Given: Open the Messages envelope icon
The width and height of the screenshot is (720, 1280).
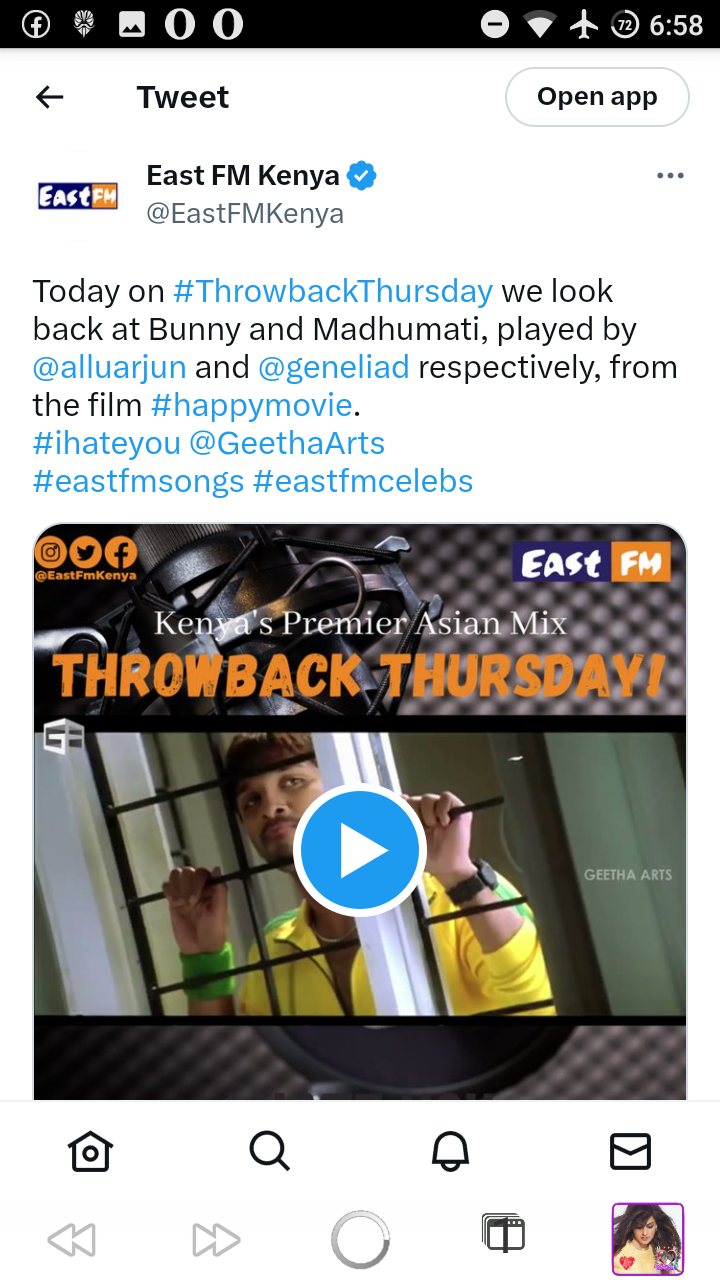Looking at the screenshot, I should pos(630,1151).
